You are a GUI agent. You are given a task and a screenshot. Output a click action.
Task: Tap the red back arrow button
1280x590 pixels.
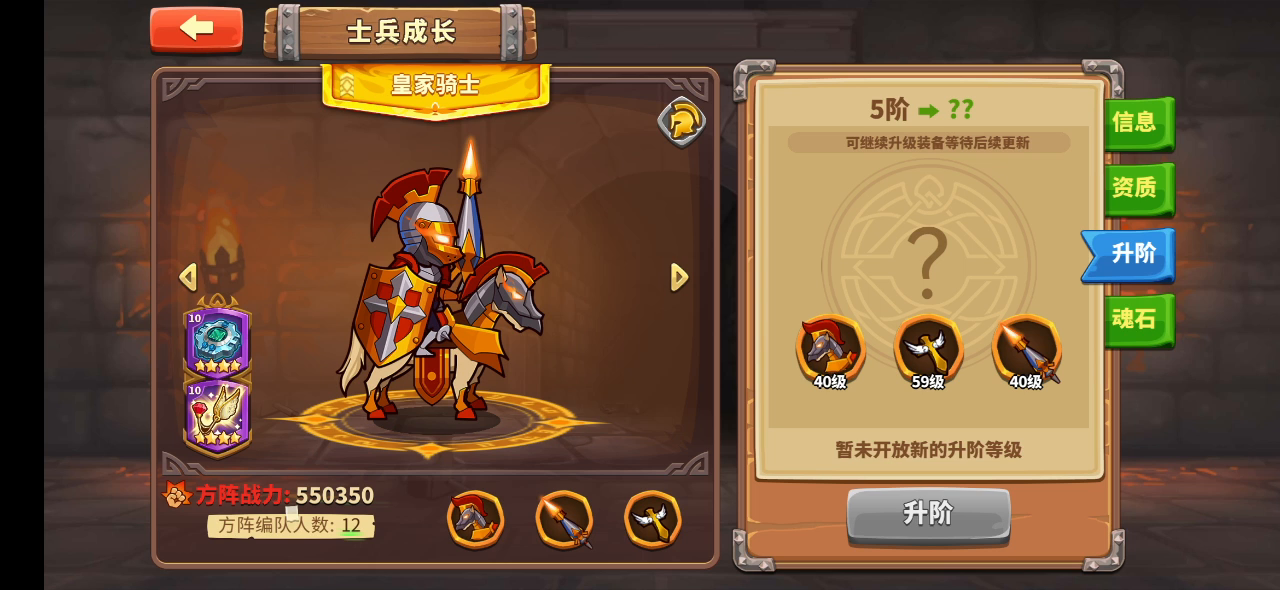(196, 29)
